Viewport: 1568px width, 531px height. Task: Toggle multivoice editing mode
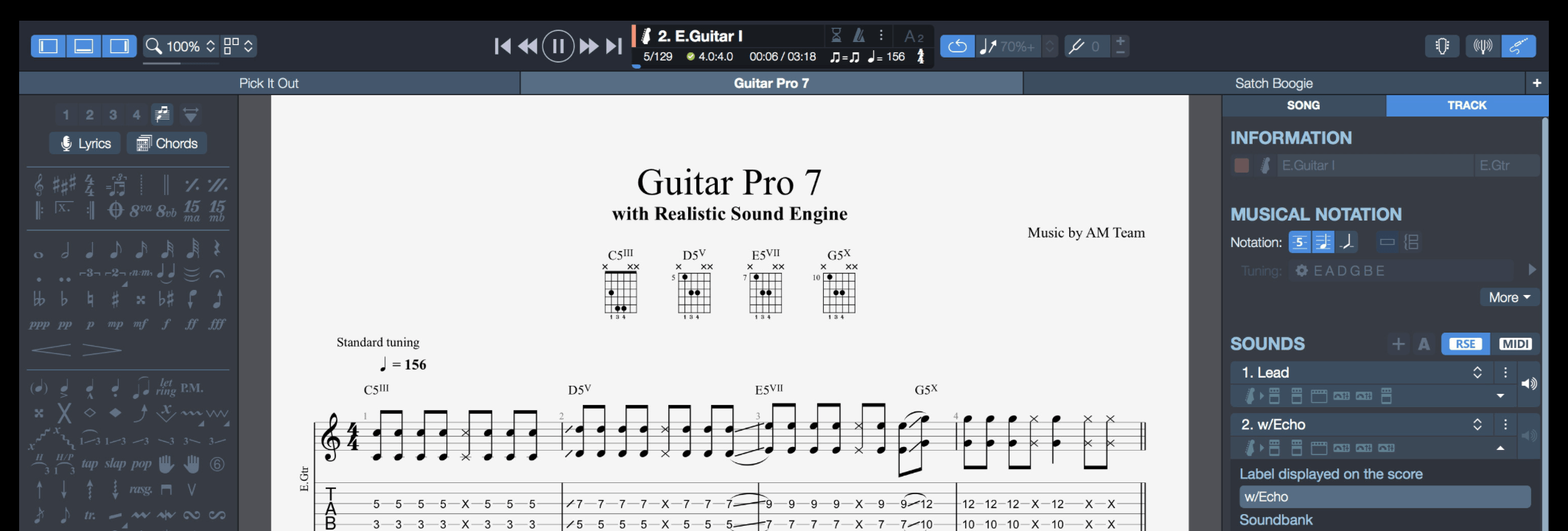[162, 114]
